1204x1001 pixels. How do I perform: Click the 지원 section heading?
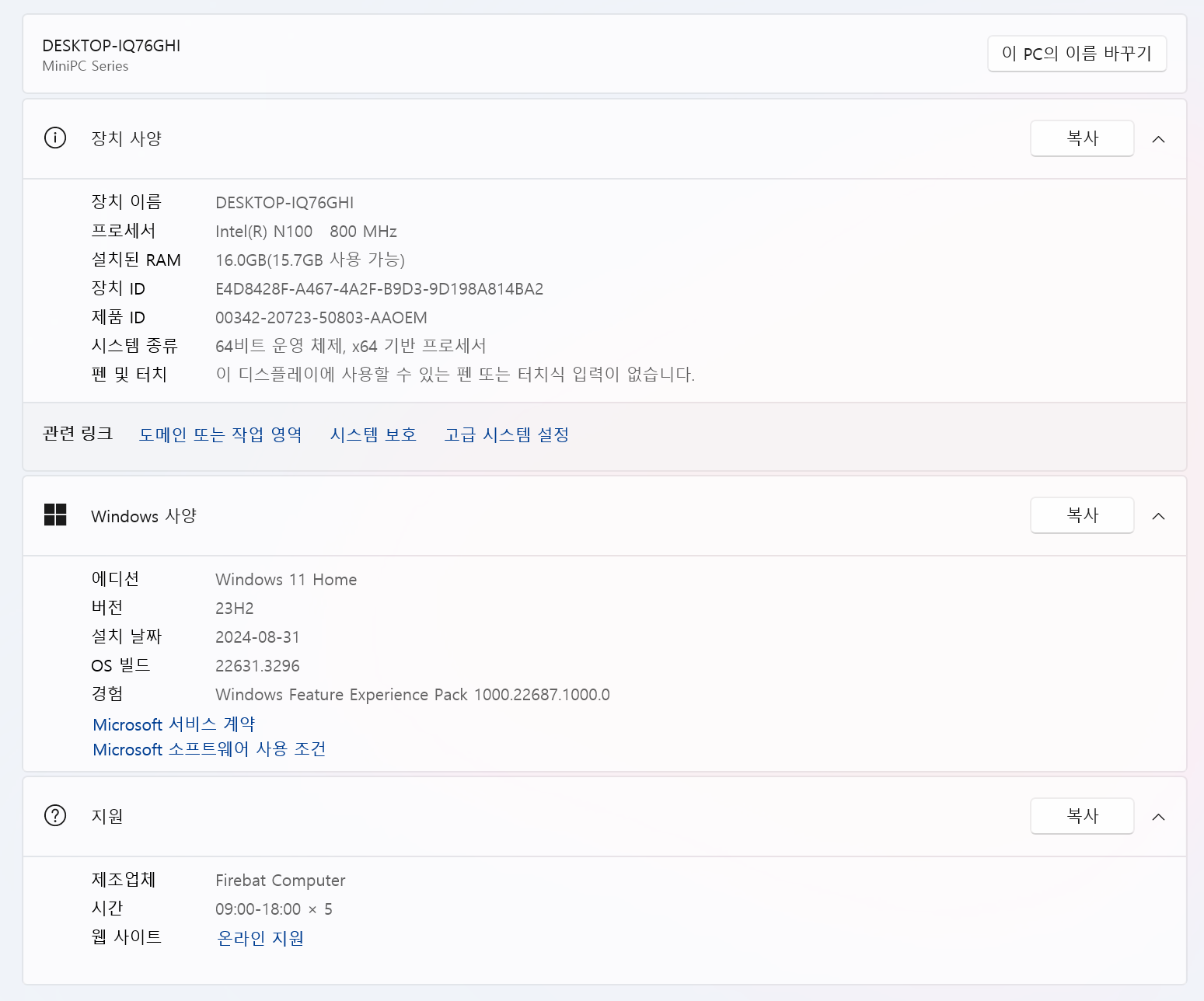click(x=107, y=816)
